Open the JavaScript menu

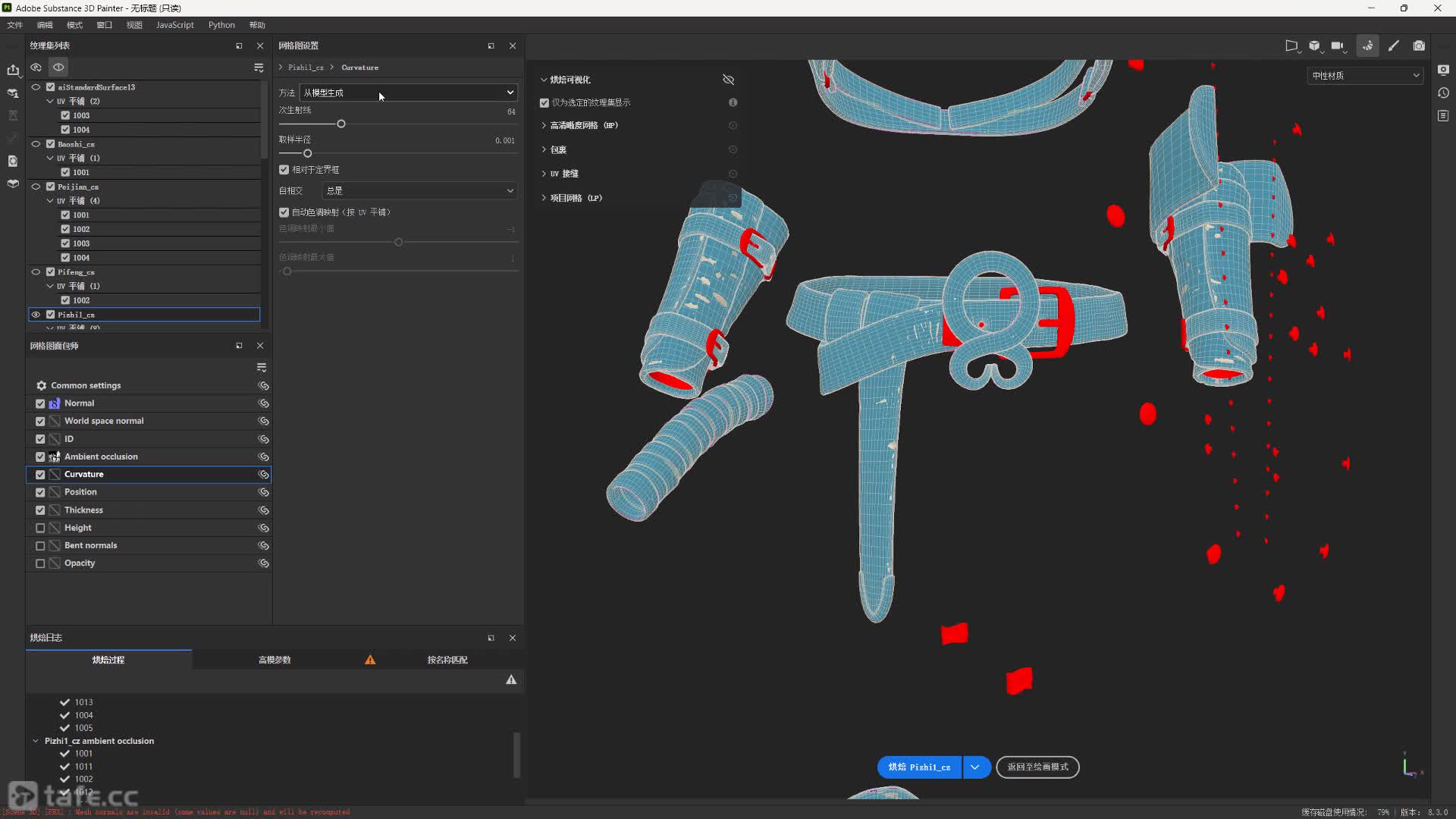coord(174,25)
